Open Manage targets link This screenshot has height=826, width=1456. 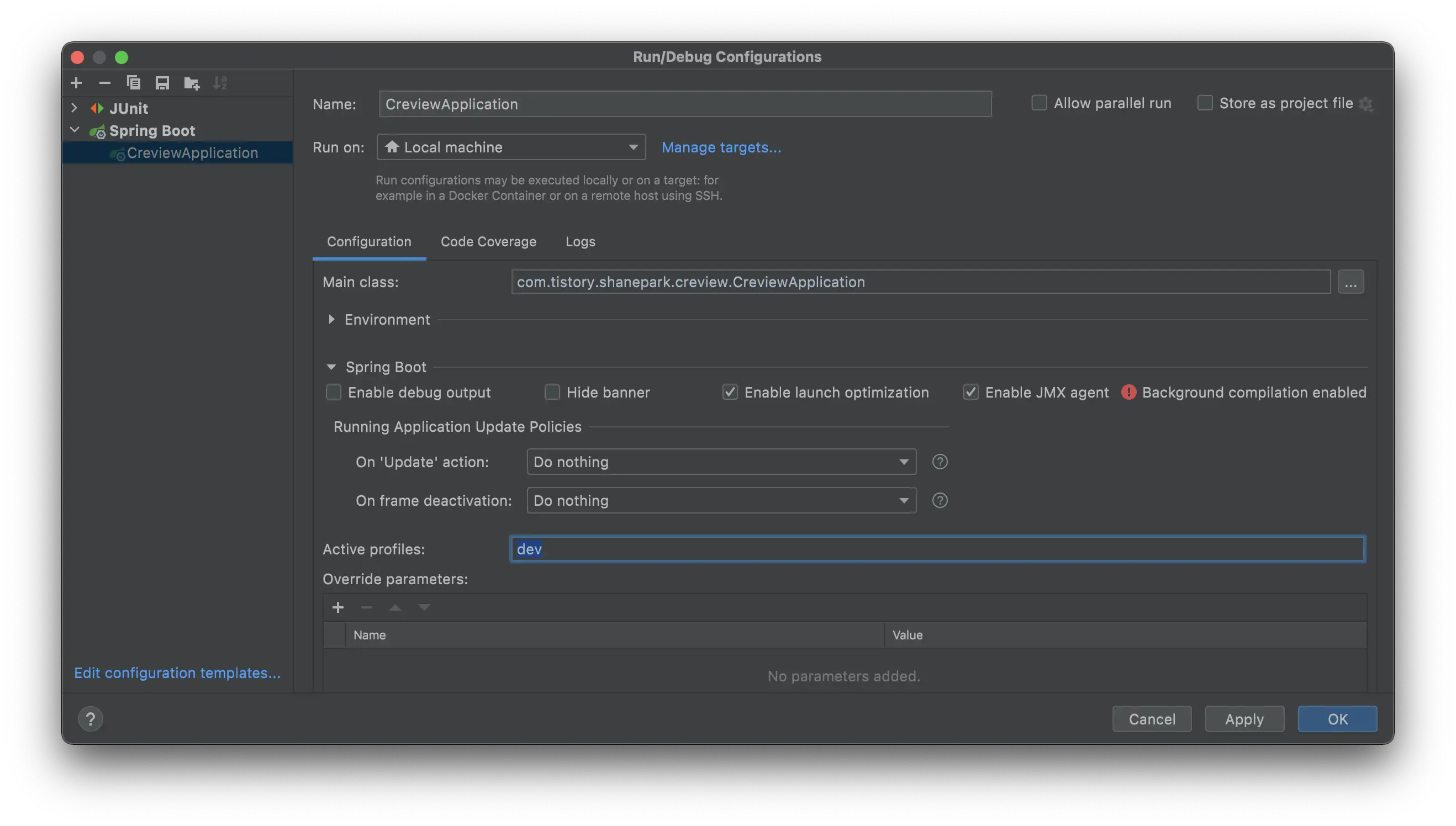(x=721, y=147)
